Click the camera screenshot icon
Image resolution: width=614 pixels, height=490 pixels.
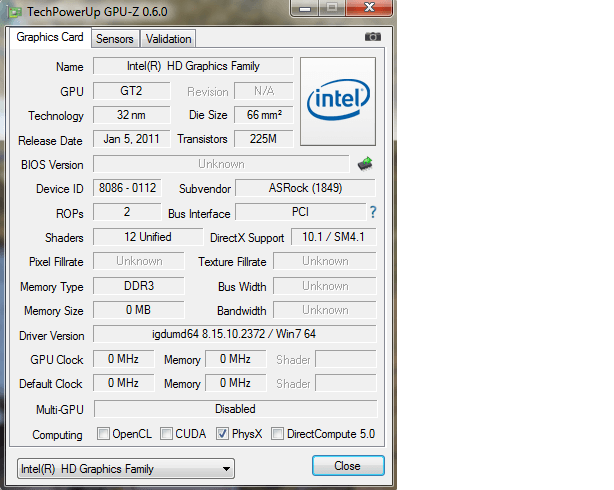(x=372, y=36)
